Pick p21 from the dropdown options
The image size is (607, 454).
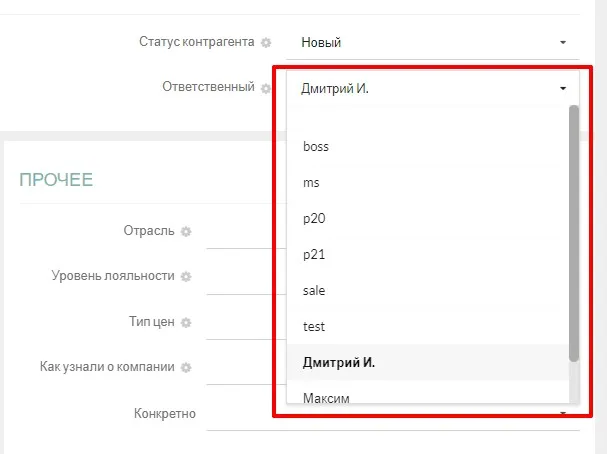click(314, 254)
